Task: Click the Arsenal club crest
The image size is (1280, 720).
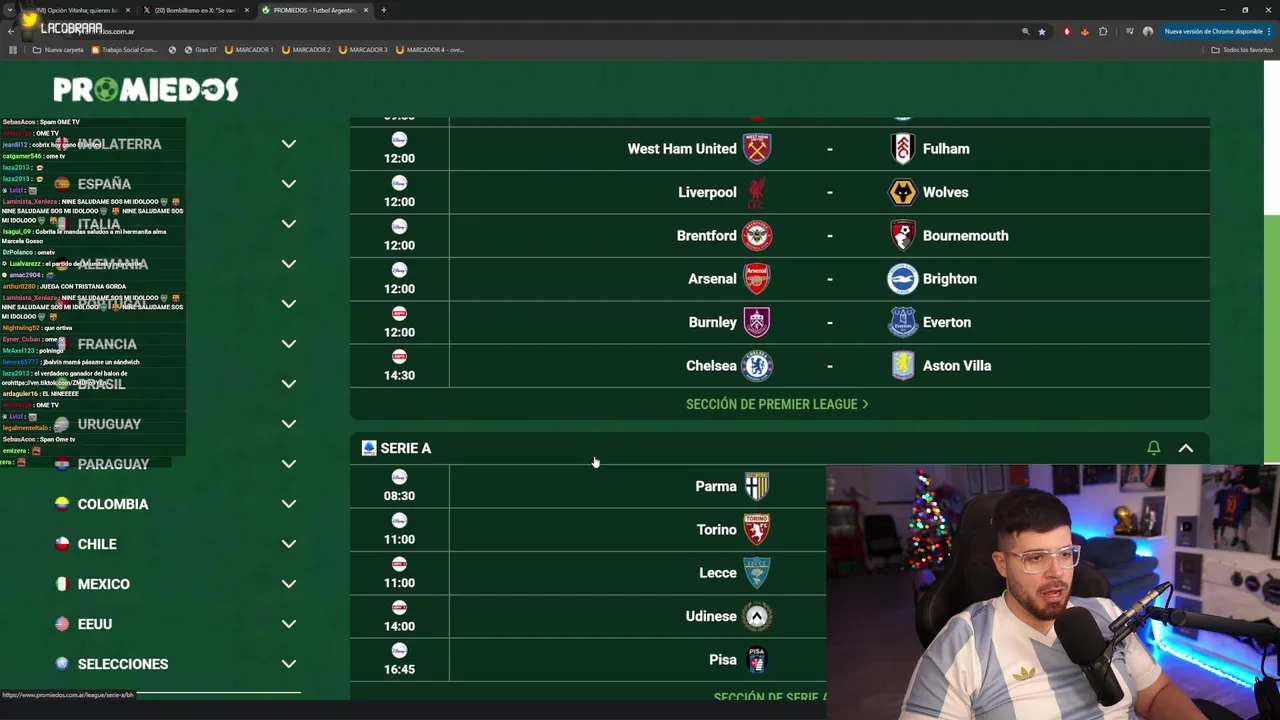Action: 757,279
